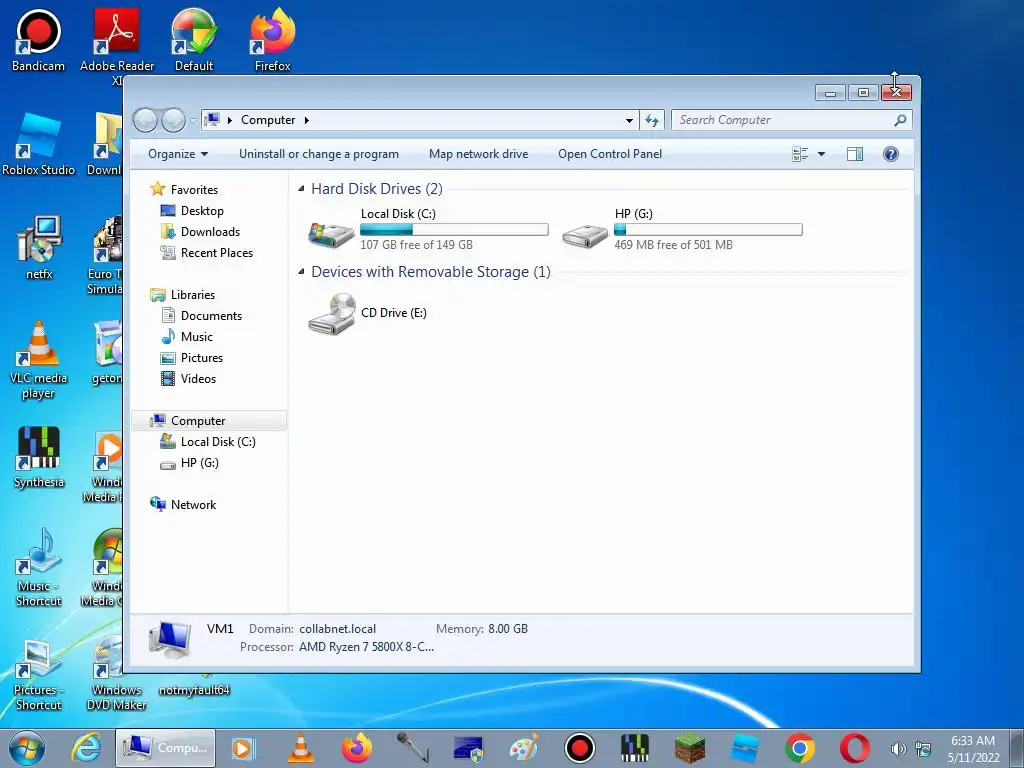
Task: Collapse the Hard Disk Drives group
Action: click(301, 189)
